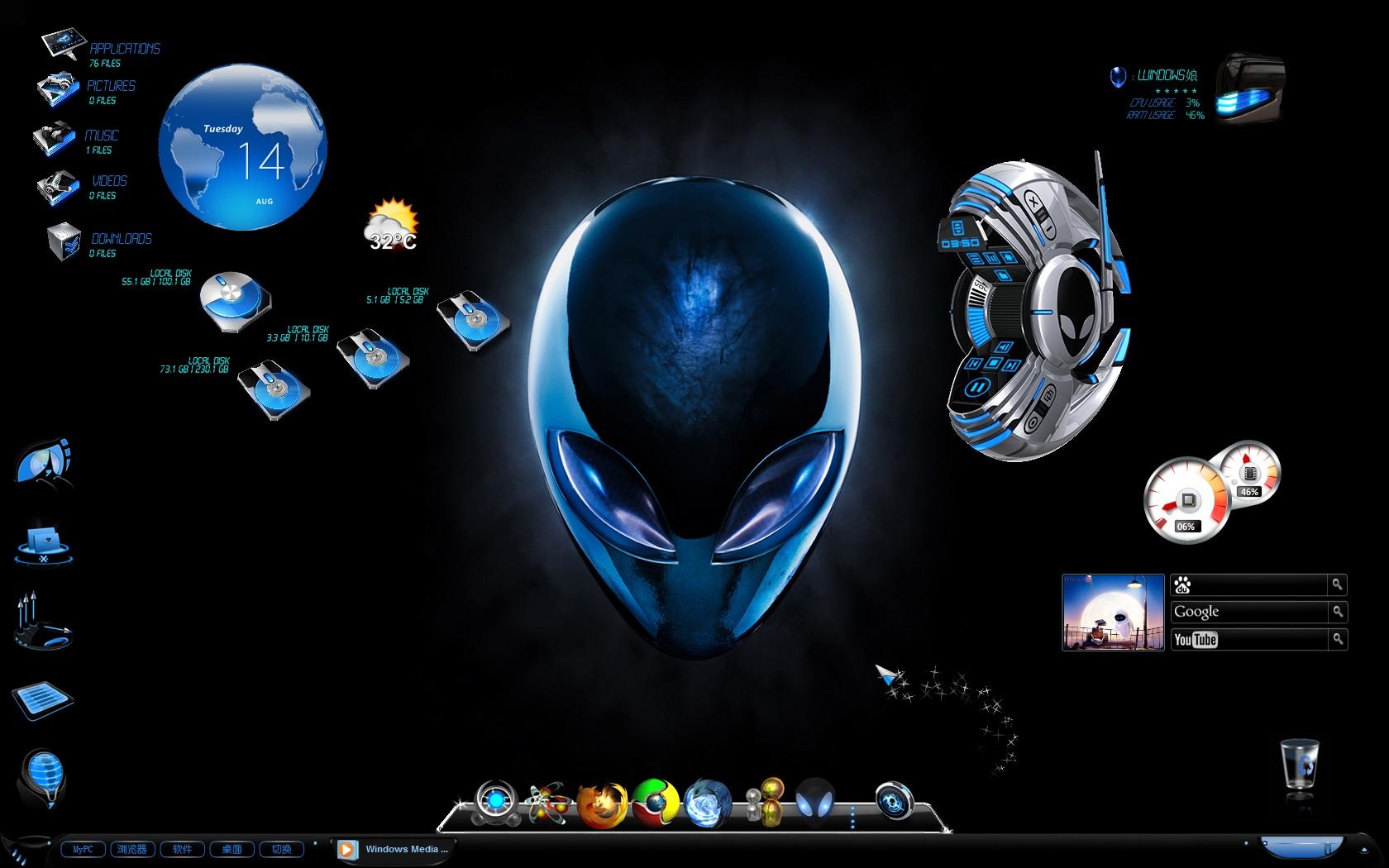This screenshot has width=1389, height=868.
Task: Open the Music folder icon
Action: [55, 139]
